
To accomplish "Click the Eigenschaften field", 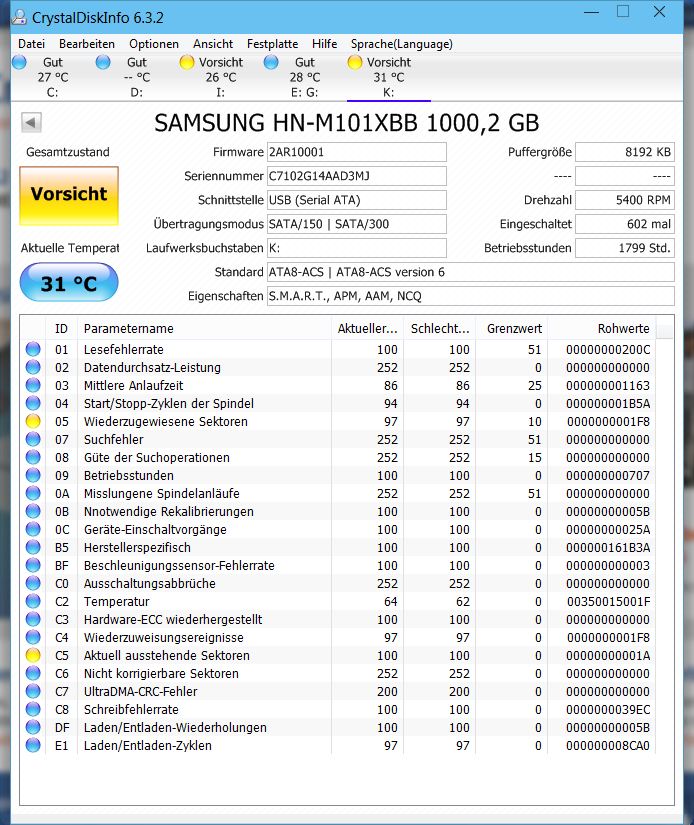I will (470, 296).
